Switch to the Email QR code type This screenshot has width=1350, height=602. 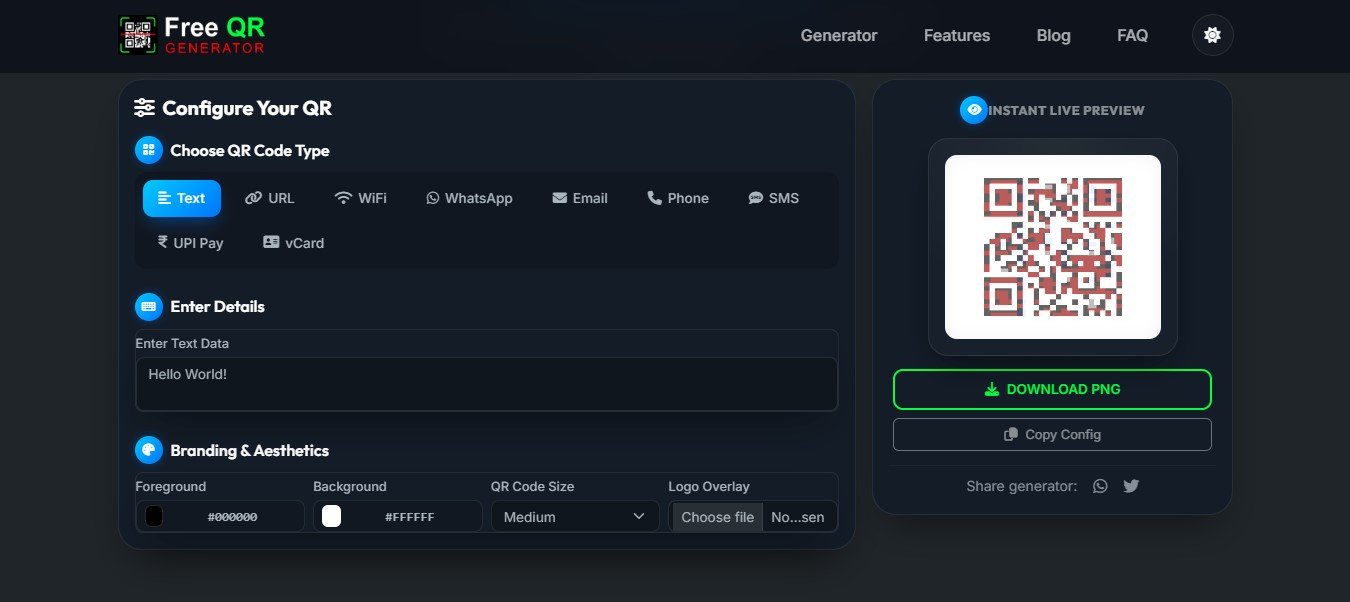click(580, 198)
